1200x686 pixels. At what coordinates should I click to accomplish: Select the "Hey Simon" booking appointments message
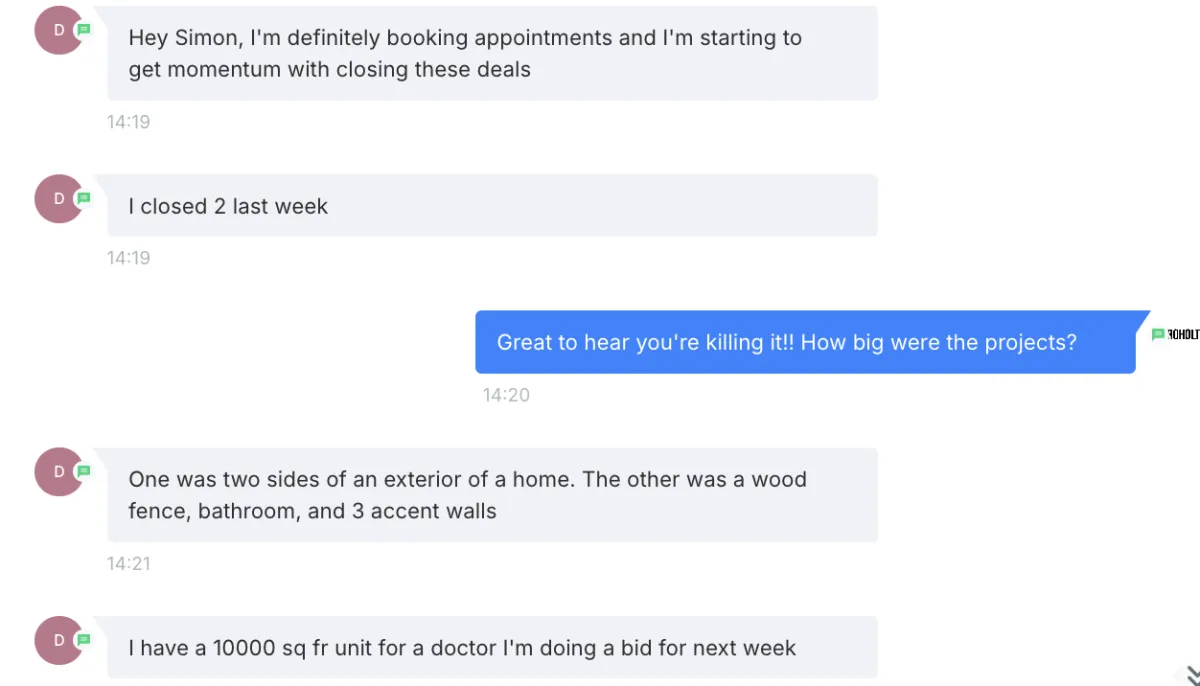(492, 53)
